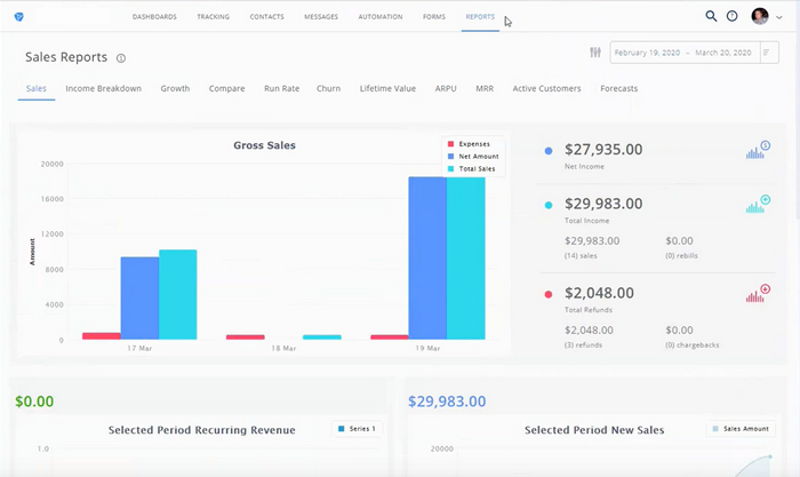Click the Selected Period New Sales title
Viewport: 800px width, 477px height.
click(x=594, y=430)
